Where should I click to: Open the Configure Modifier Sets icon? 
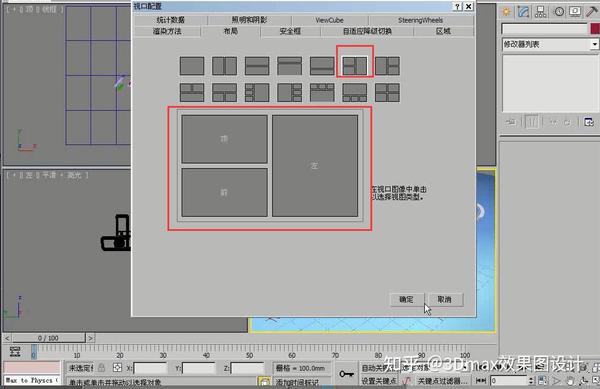[589, 122]
